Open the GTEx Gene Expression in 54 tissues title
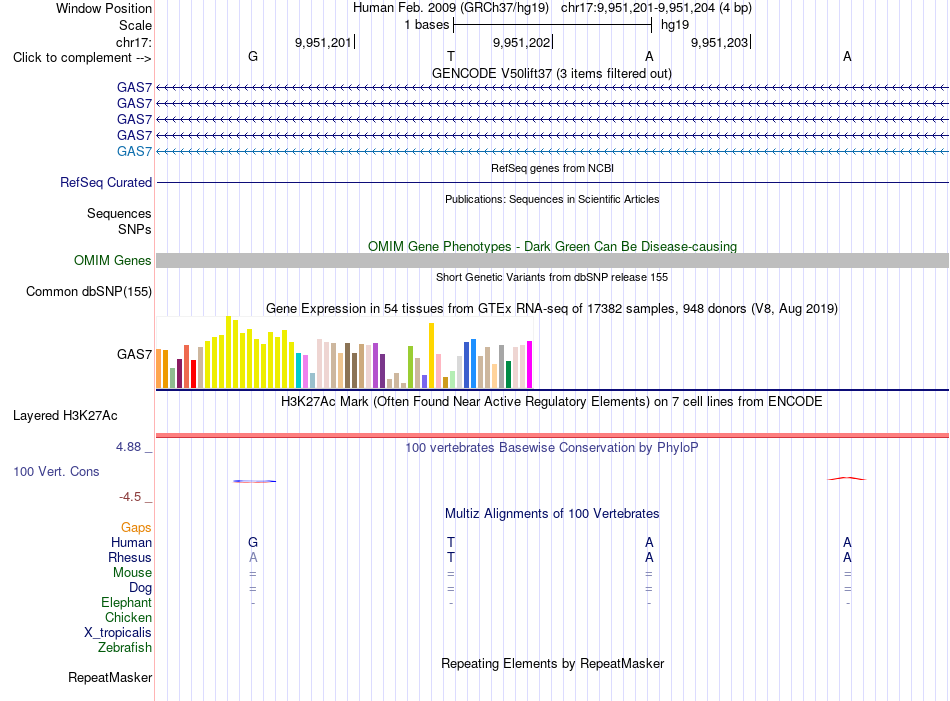The height and width of the screenshot is (701, 950). click(552, 308)
